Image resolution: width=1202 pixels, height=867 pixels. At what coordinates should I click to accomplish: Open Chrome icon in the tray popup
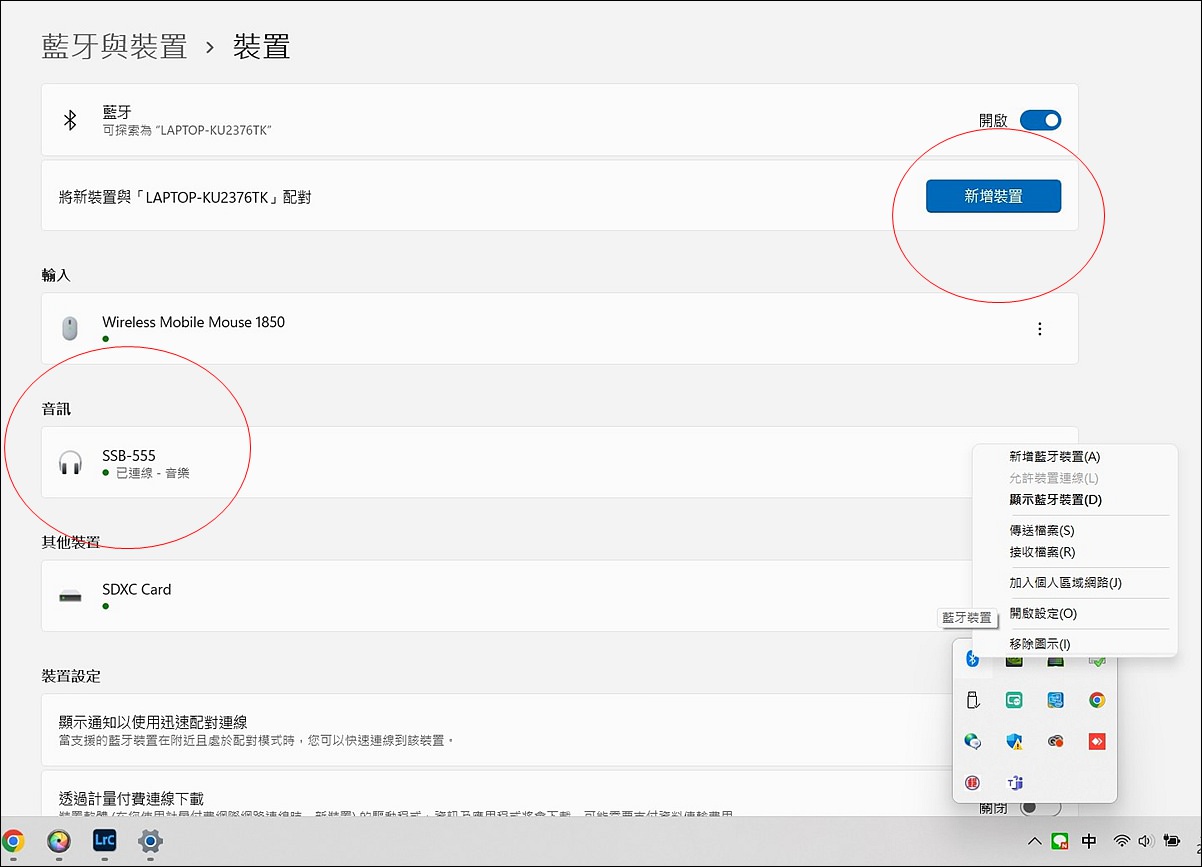(1097, 700)
